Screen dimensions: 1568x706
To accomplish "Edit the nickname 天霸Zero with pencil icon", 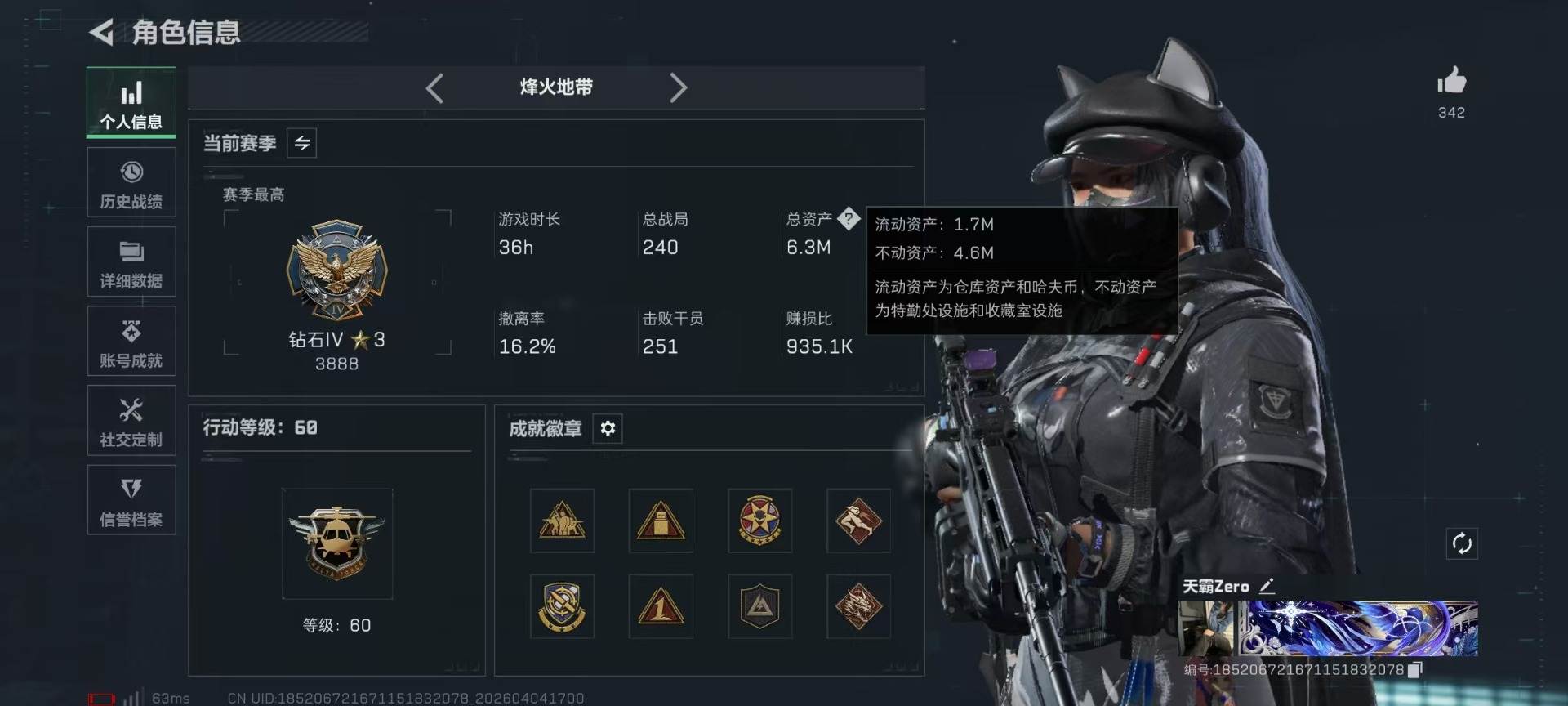I will pyautogui.click(x=1267, y=586).
